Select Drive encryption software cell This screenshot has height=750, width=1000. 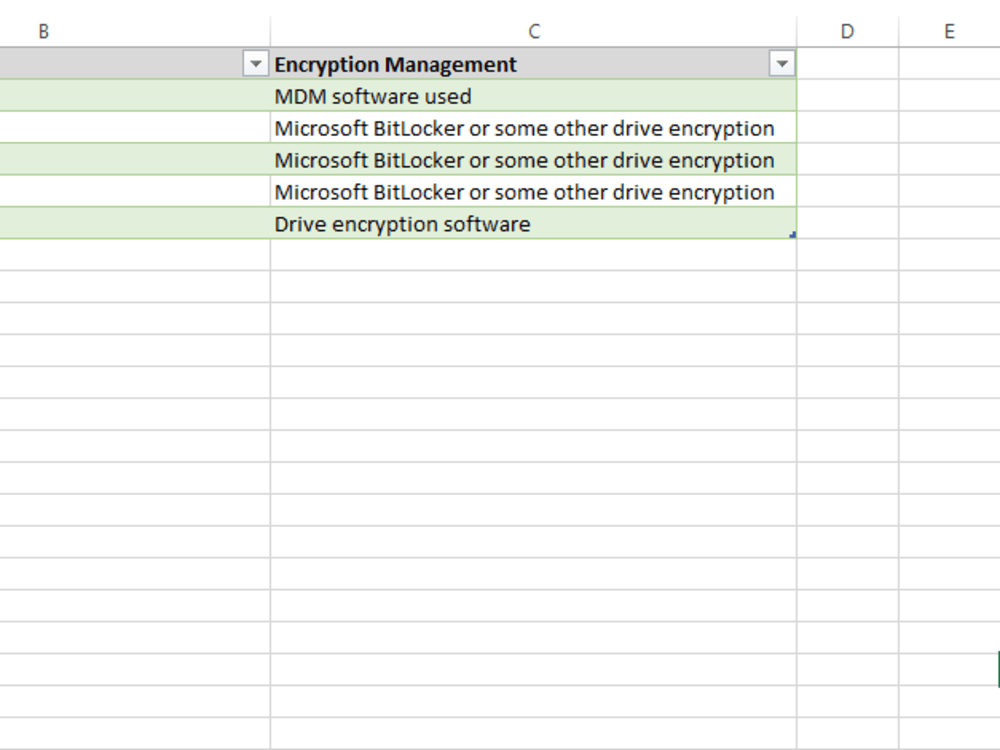534,223
